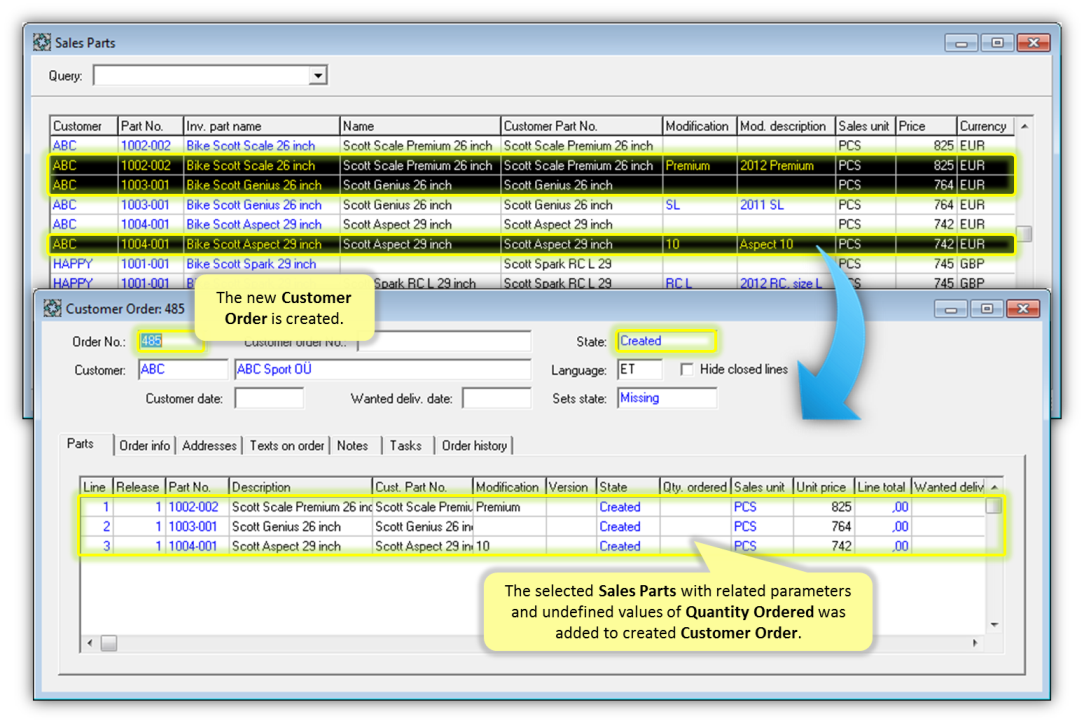Focus the Wanted deliv. date field

coord(496,398)
